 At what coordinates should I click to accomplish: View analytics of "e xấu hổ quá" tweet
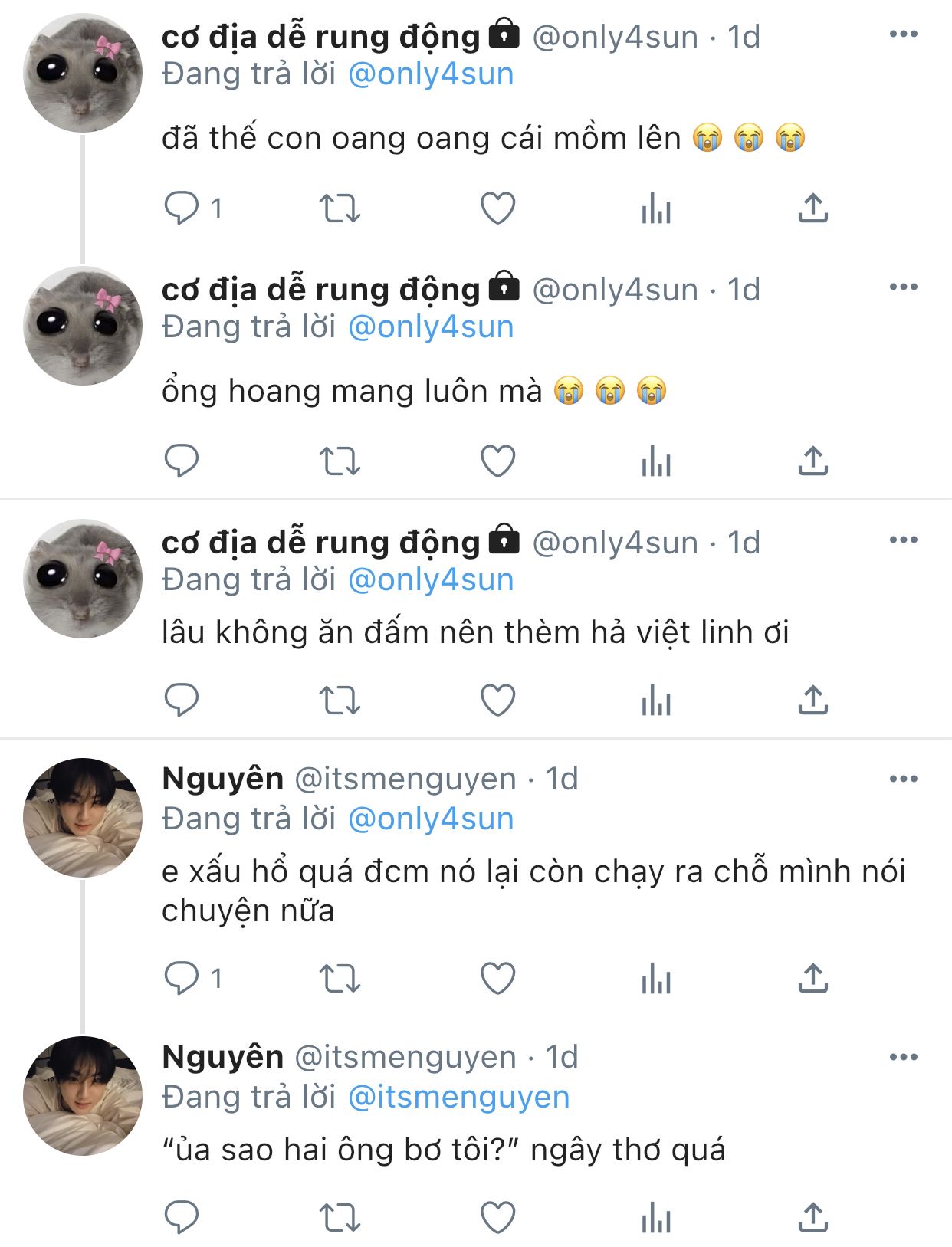(x=656, y=979)
